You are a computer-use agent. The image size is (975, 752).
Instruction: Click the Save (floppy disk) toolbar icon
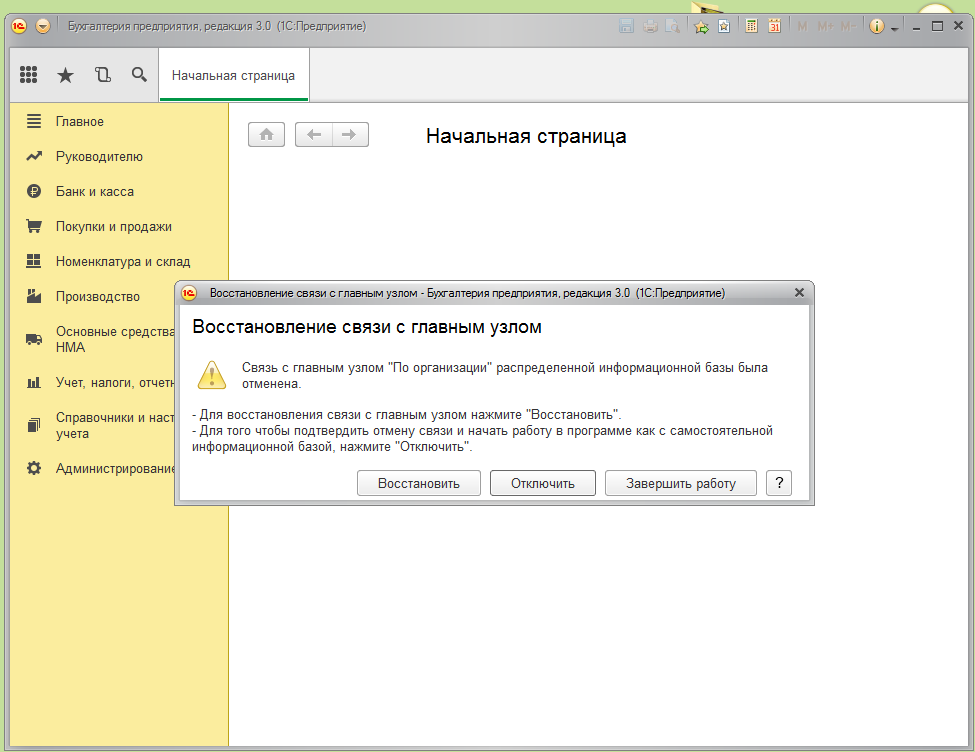(x=627, y=26)
